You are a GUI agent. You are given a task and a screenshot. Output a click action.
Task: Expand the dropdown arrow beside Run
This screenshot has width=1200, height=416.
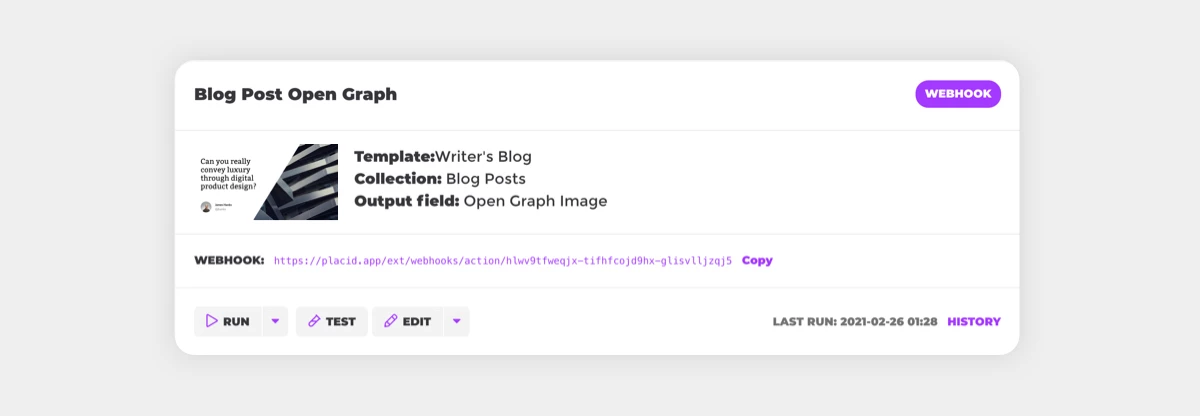click(275, 321)
